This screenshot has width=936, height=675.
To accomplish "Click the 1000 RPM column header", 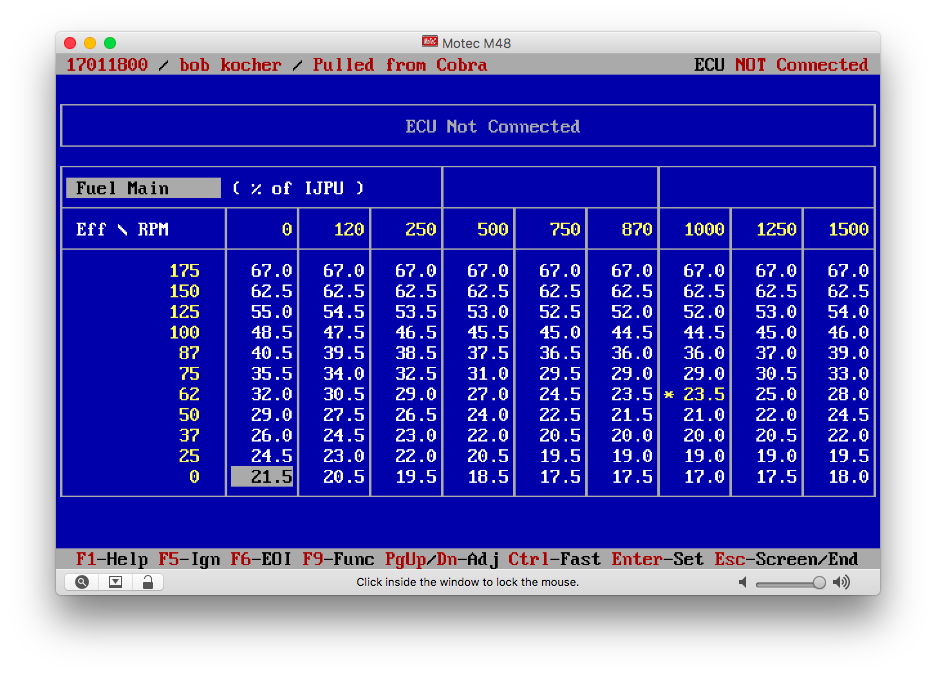I will pyautogui.click(x=704, y=229).
